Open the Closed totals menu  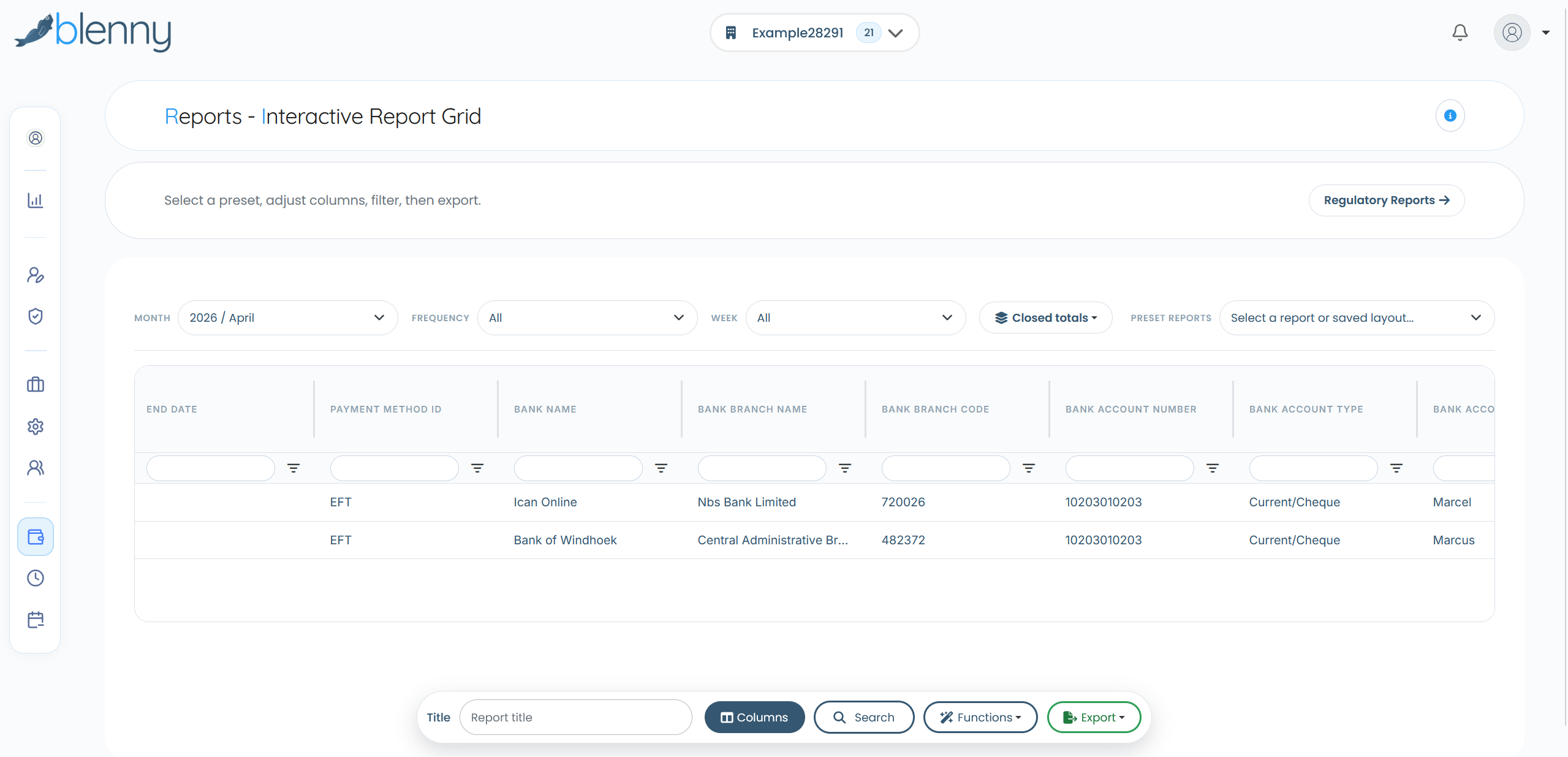[1045, 318]
